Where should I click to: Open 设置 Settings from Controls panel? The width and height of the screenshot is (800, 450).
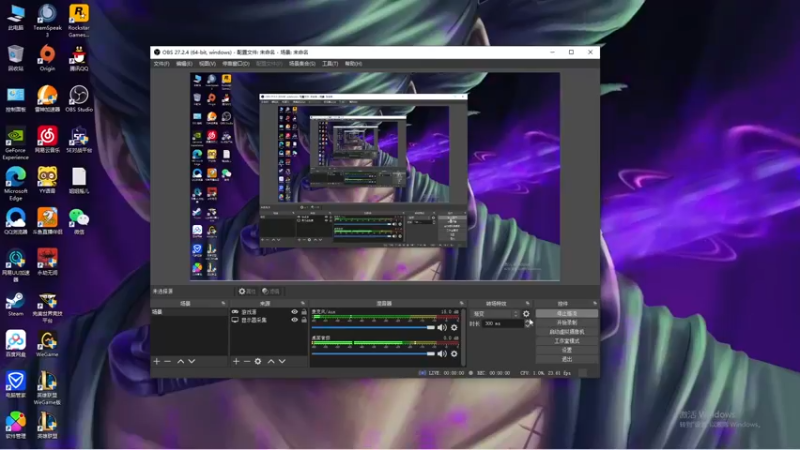(x=566, y=350)
